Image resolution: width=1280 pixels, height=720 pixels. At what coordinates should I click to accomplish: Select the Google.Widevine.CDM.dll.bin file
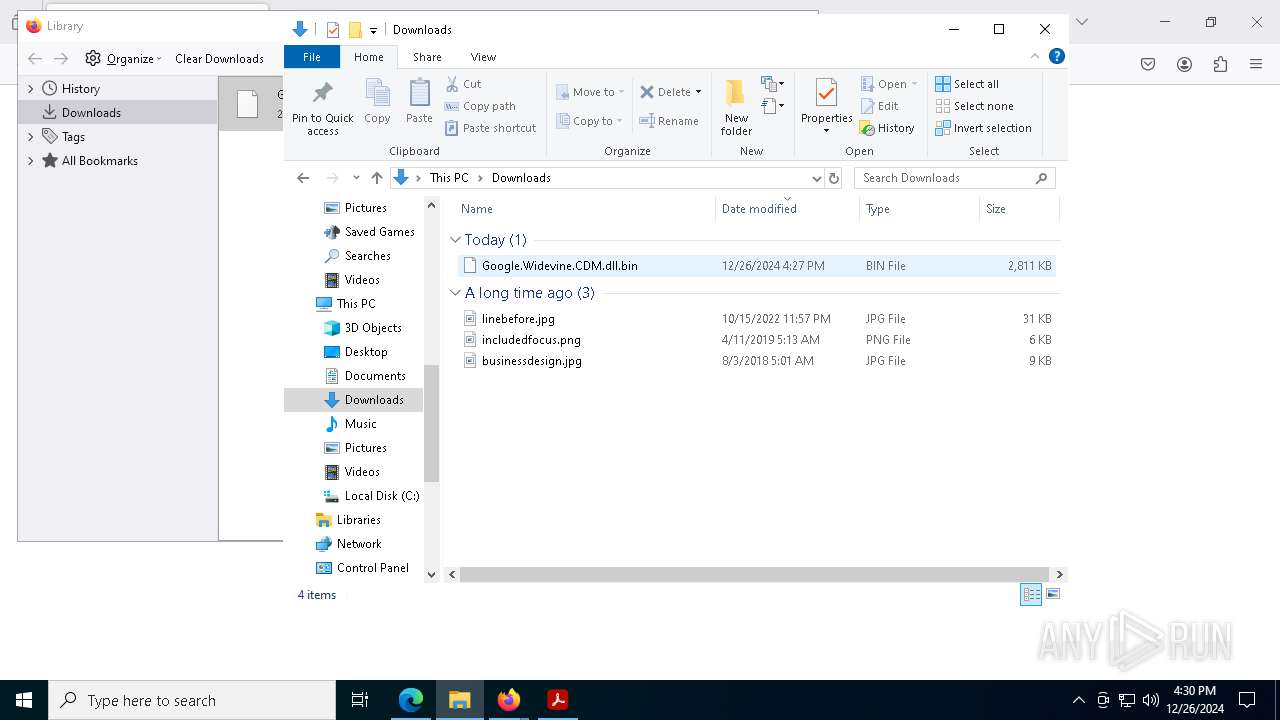(x=756, y=266)
